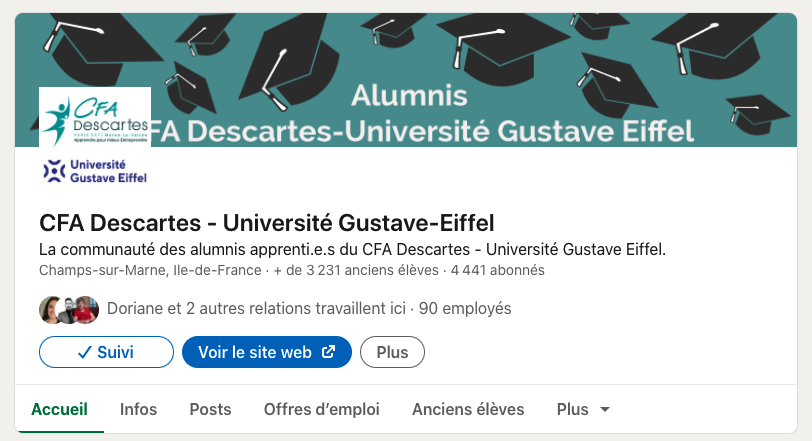Click the "4 441 abonnés" follower count
812x441 pixels.
click(498, 271)
